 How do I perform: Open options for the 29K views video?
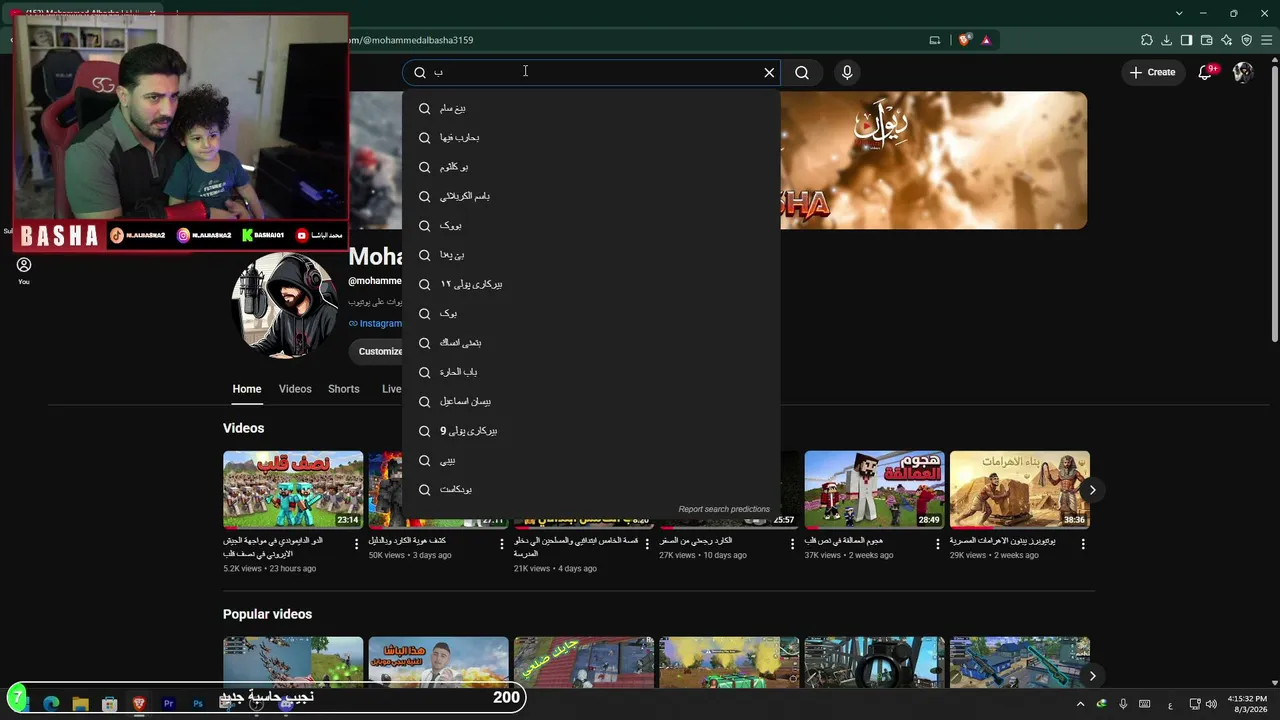point(1083,544)
